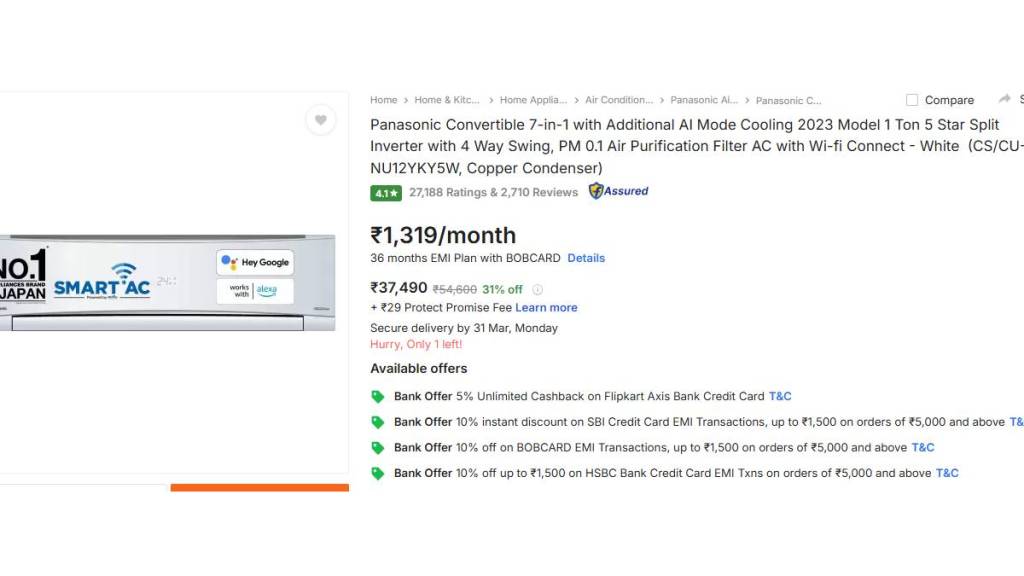Click the price info icon
Image resolution: width=1024 pixels, height=576 pixels.
pos(538,290)
